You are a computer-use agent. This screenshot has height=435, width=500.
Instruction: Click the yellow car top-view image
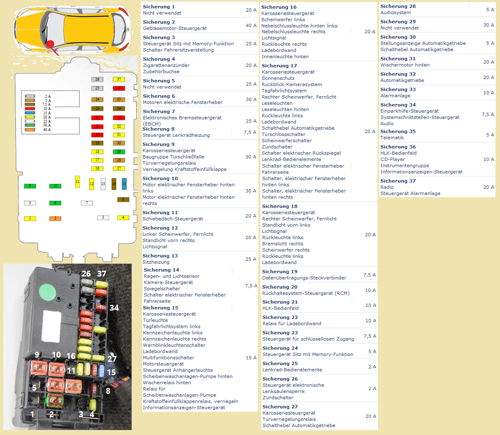72,29
